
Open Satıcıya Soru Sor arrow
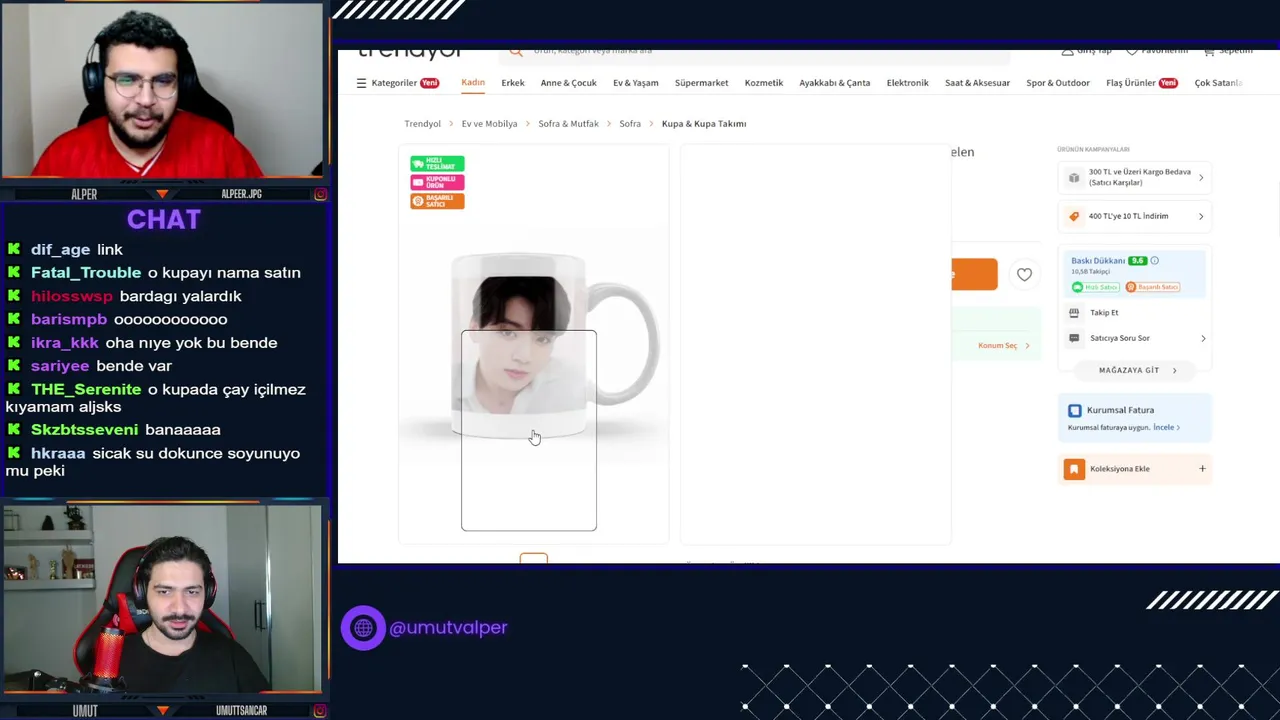click(x=1202, y=338)
